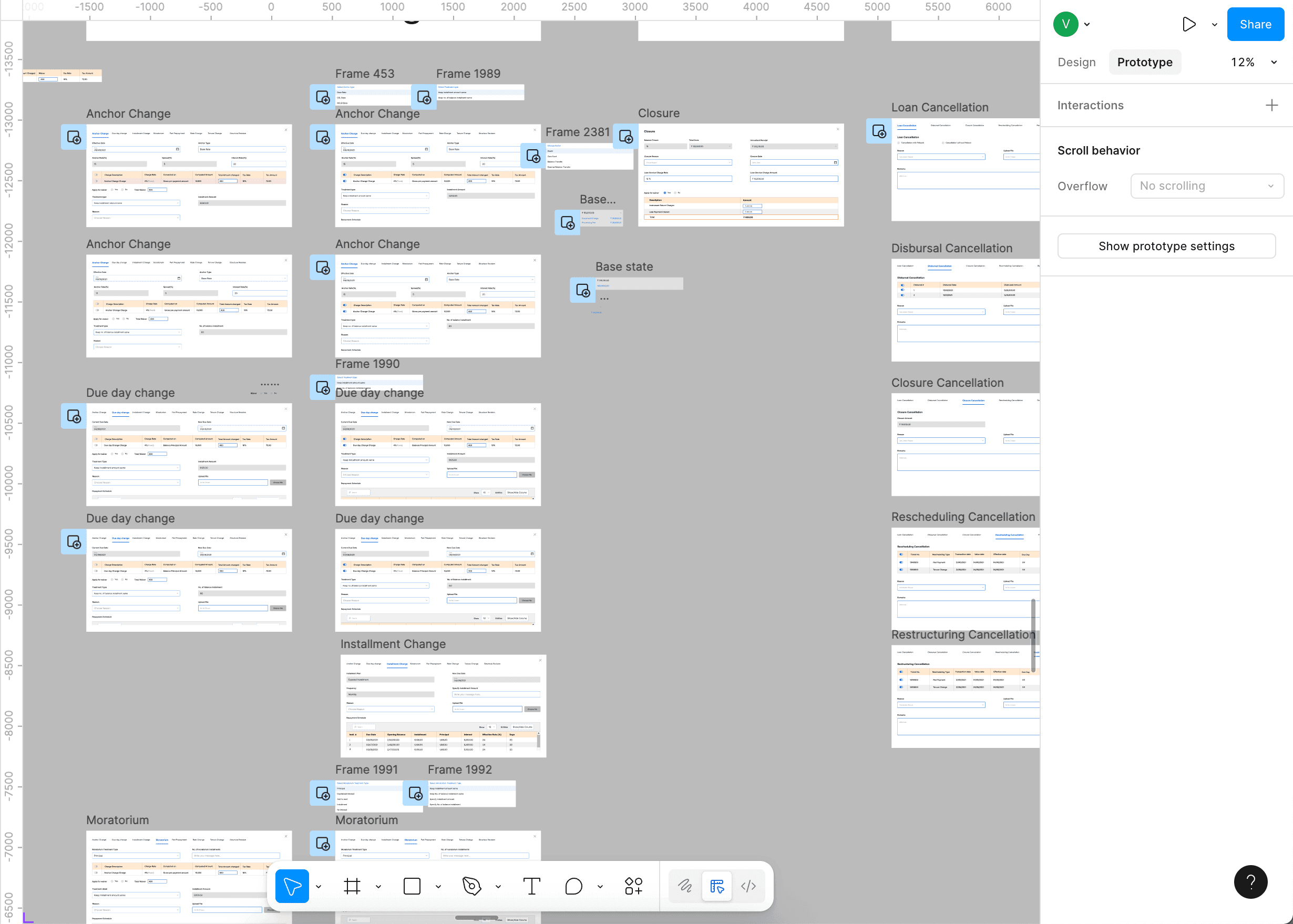
Task: Click the Share button
Action: [x=1255, y=25]
